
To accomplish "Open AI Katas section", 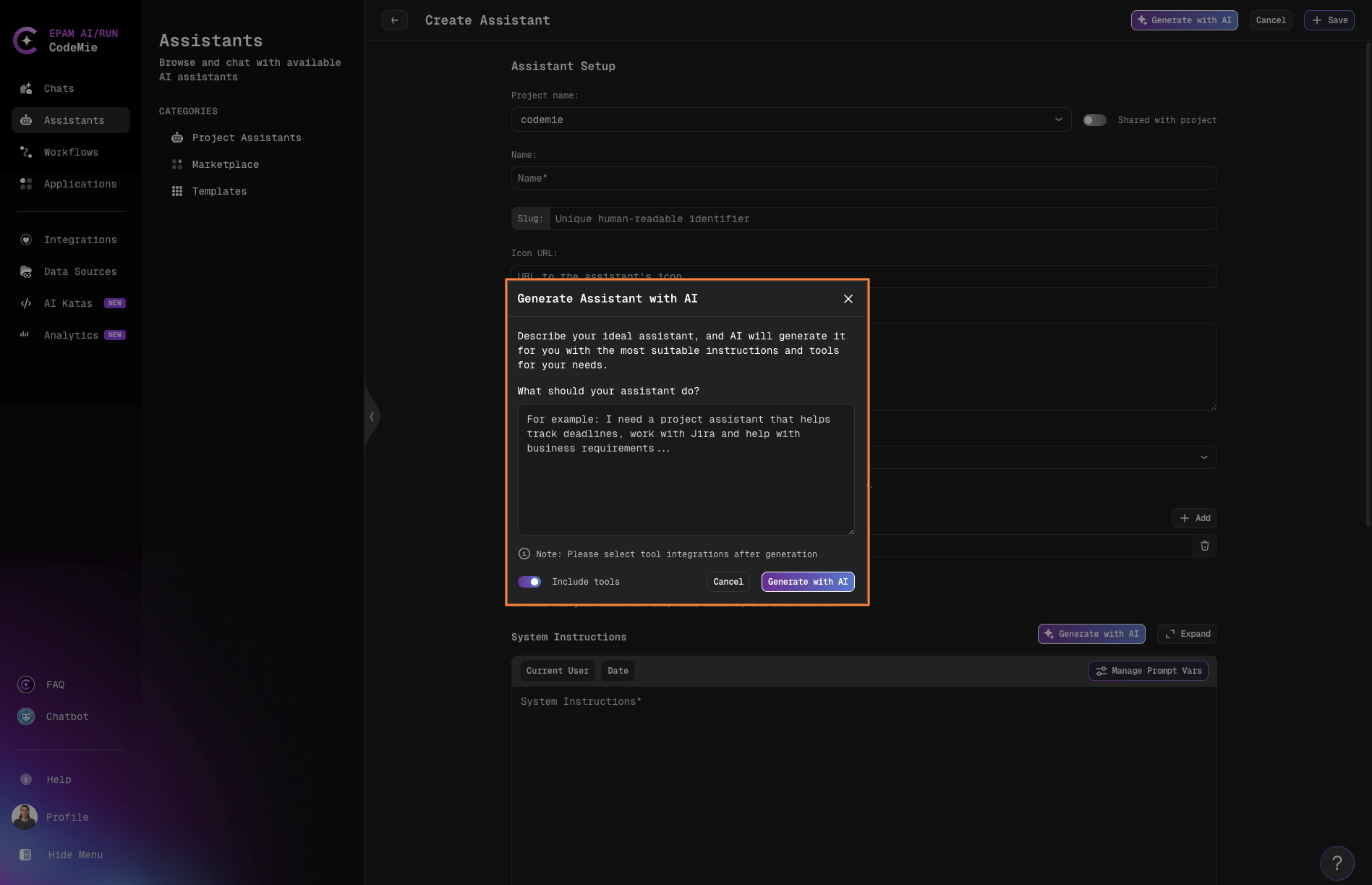I will click(x=67, y=303).
